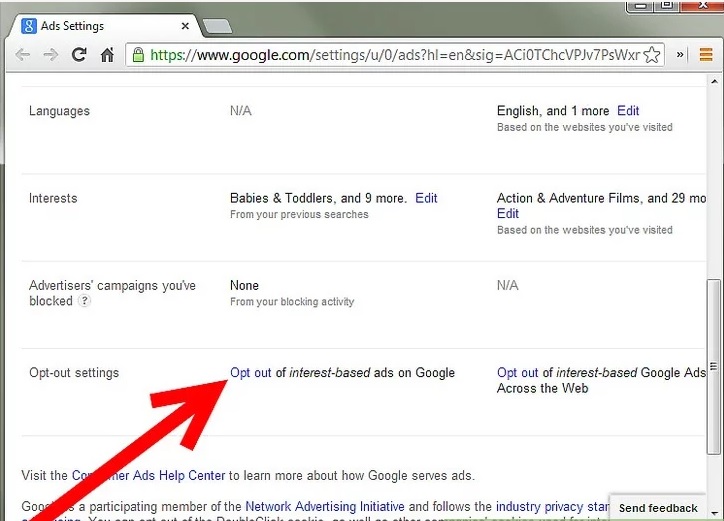Edit Languages based on websites visited

(628, 111)
